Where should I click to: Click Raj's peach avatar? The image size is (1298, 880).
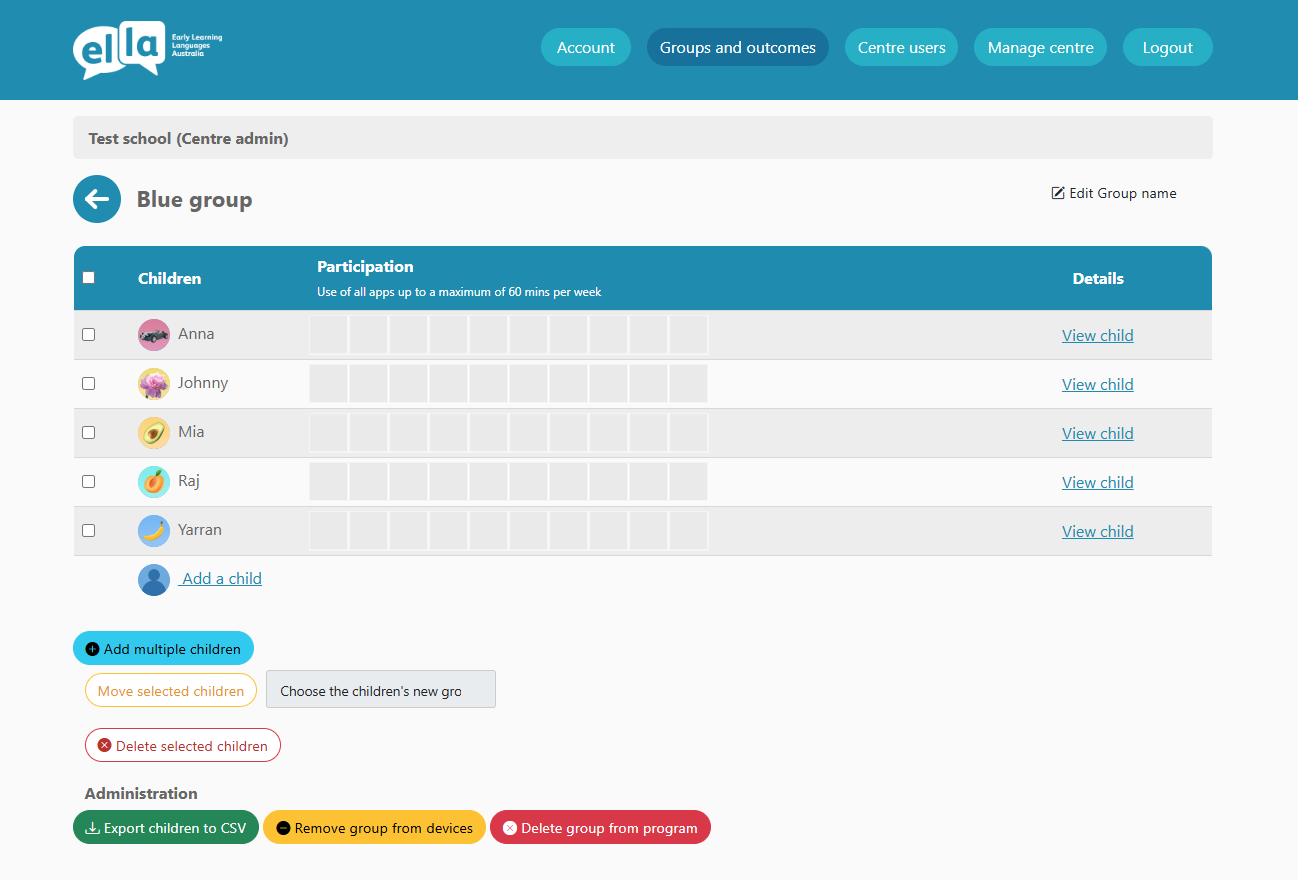click(x=154, y=482)
